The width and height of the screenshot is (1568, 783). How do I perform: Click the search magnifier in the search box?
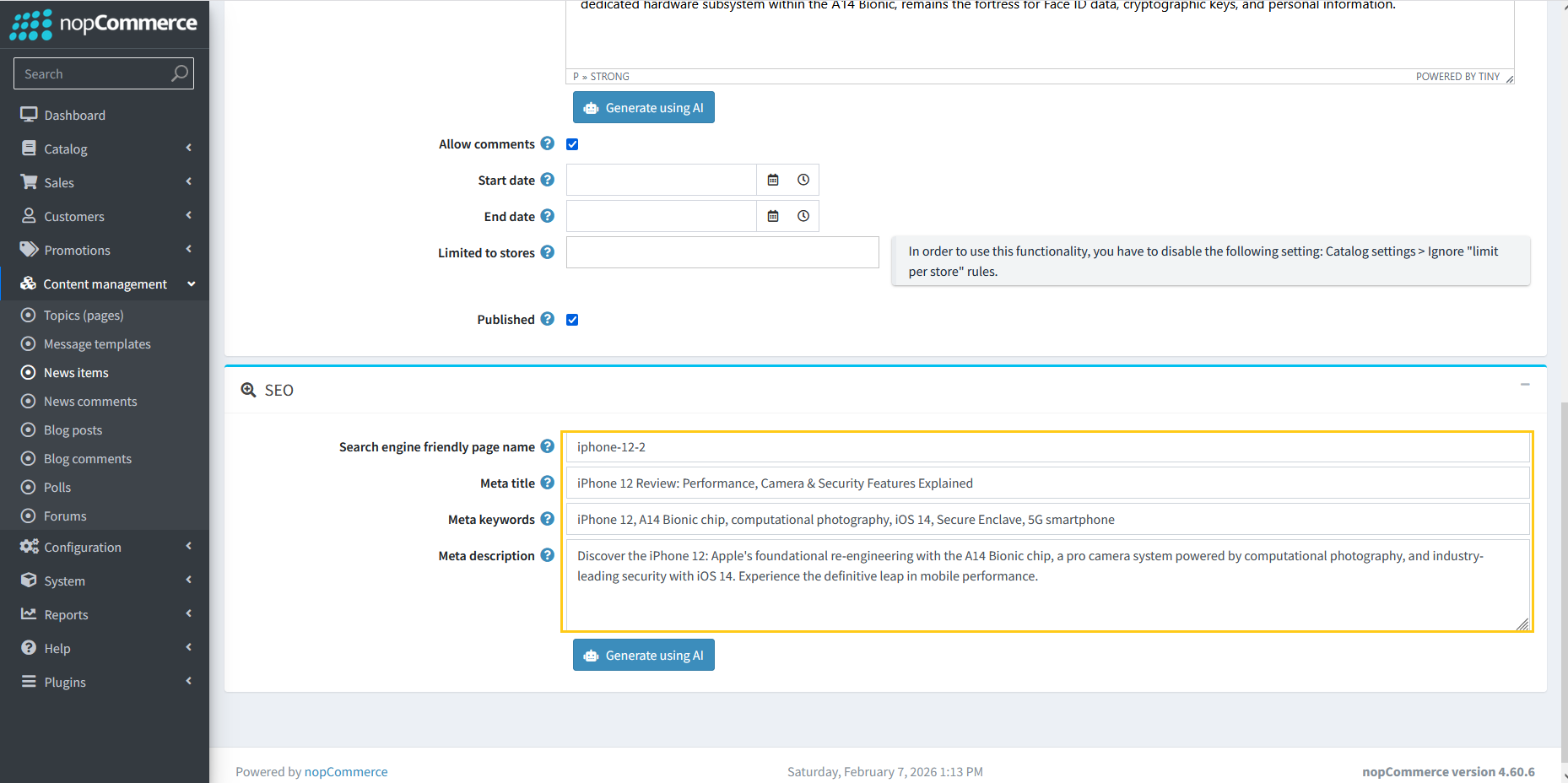coord(179,73)
